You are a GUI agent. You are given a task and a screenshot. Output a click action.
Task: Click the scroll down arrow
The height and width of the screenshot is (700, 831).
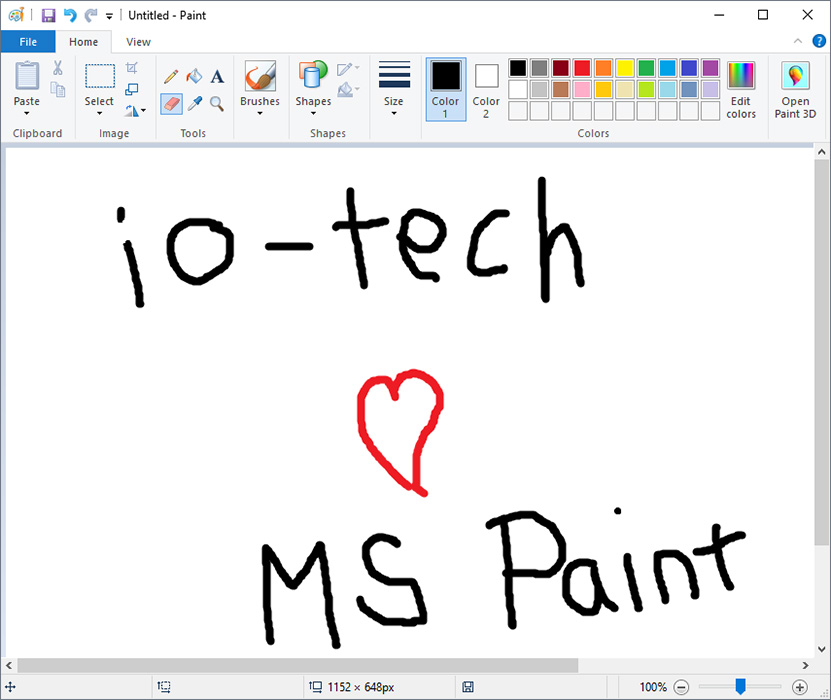821,649
